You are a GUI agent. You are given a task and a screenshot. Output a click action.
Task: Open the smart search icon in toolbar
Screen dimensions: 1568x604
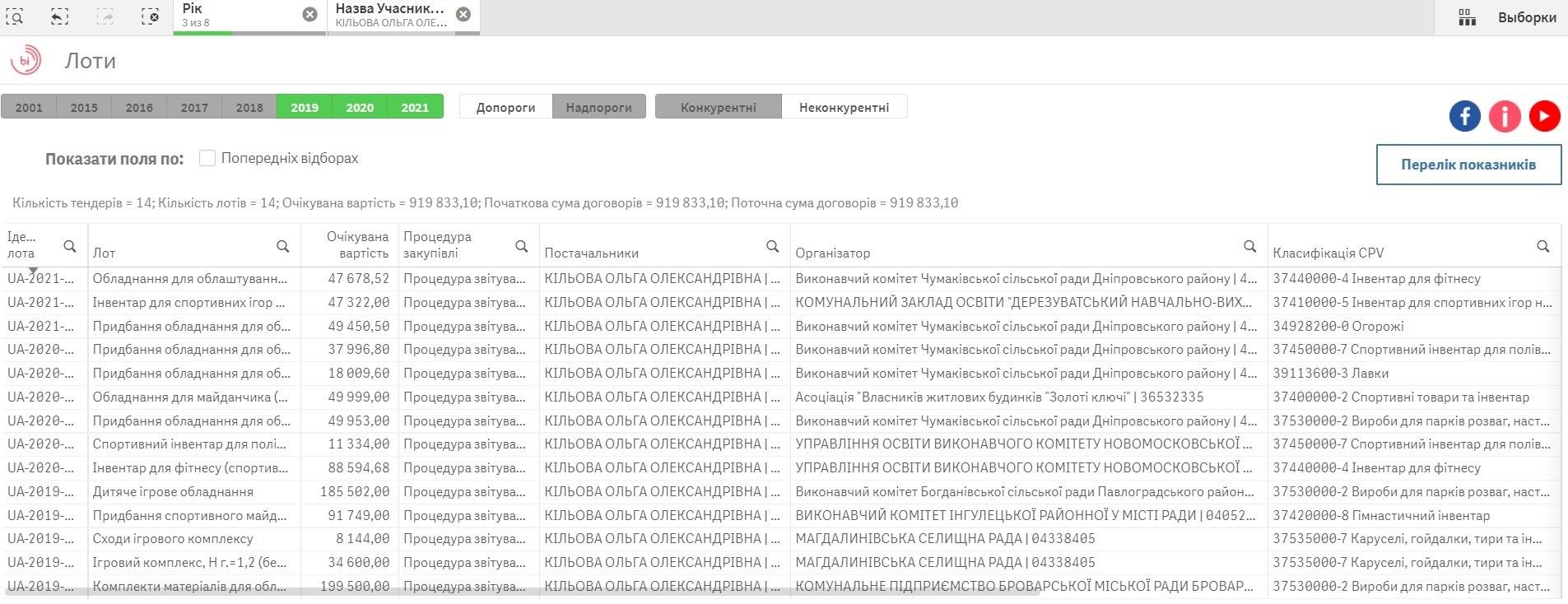pos(16,16)
